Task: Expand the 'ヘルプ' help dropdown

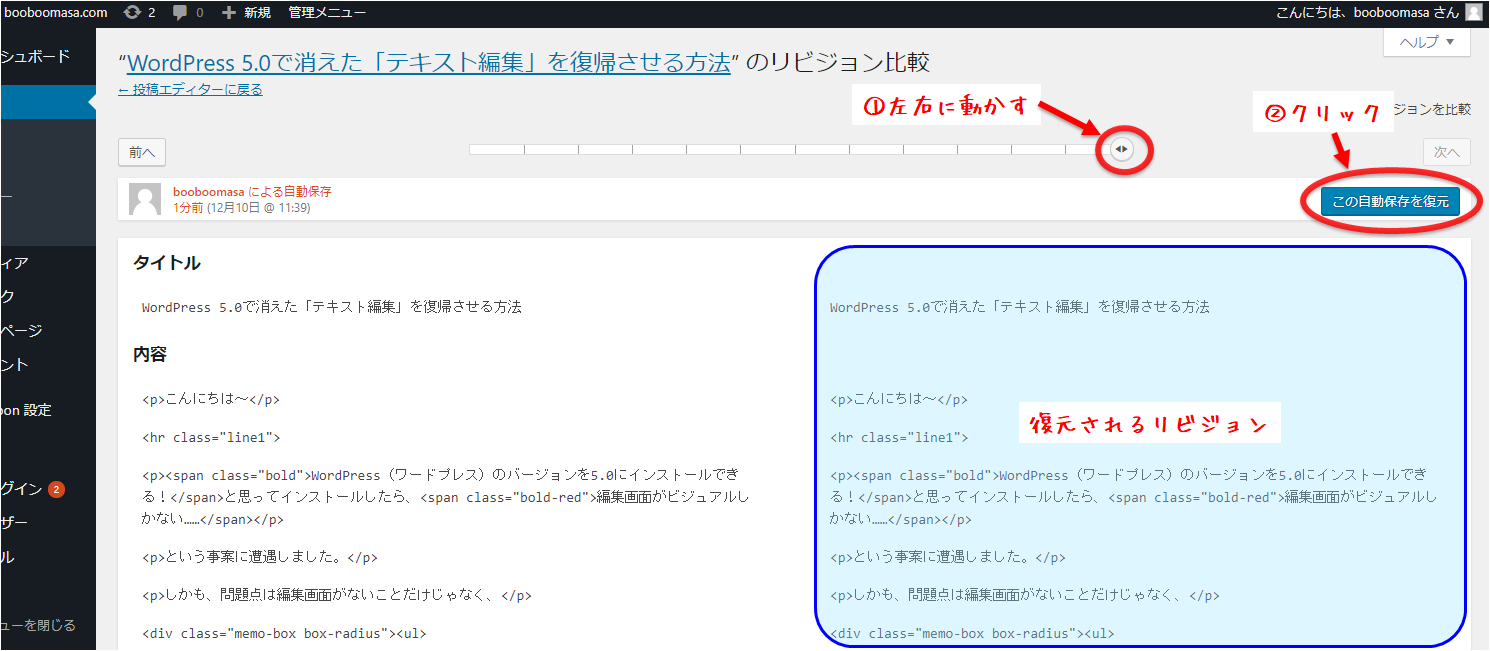Action: pos(1427,42)
